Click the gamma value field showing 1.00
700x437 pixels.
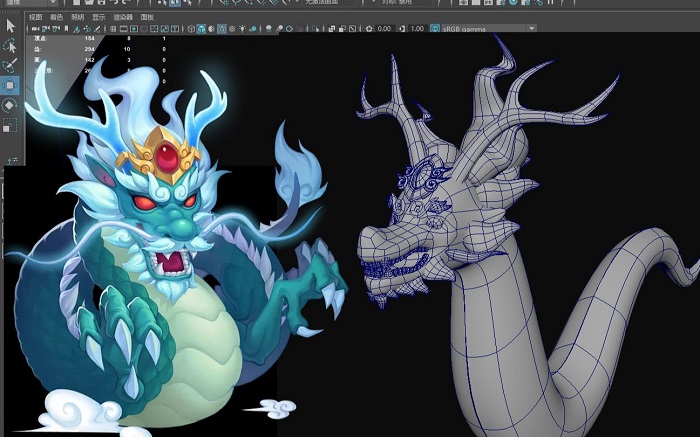417,30
